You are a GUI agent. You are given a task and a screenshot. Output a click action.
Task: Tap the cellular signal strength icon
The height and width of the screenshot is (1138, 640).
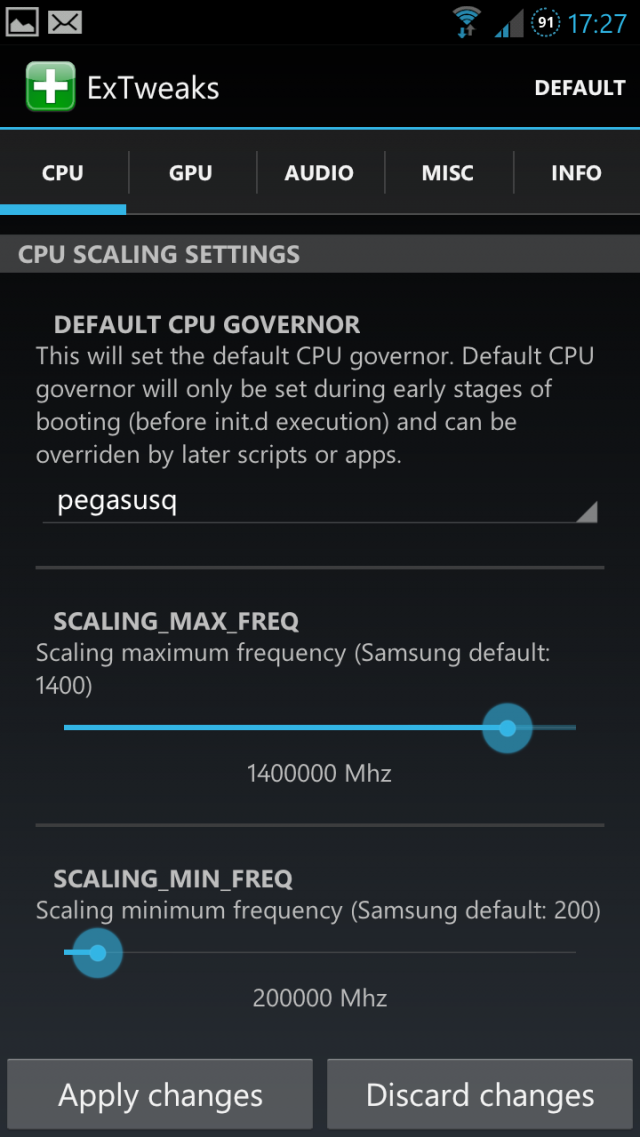(x=509, y=22)
